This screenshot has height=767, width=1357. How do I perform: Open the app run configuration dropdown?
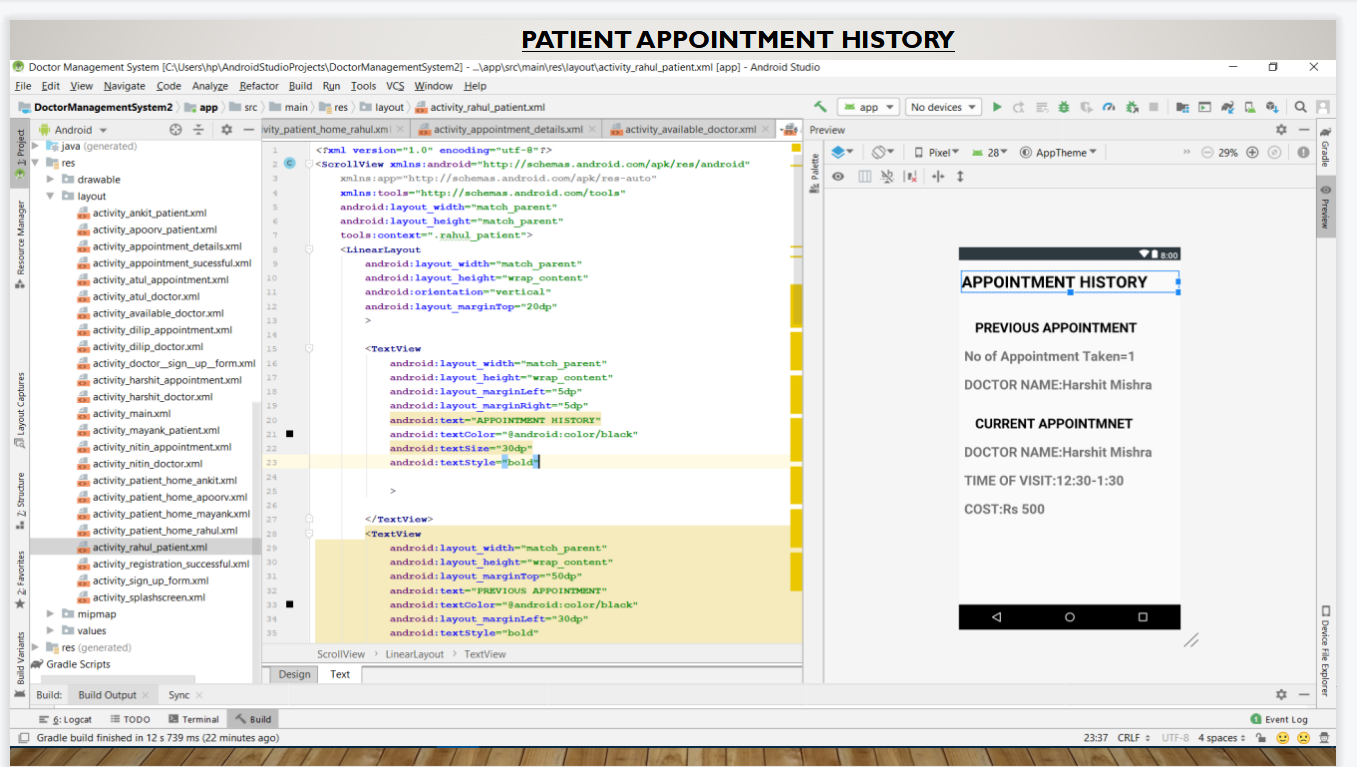[x=868, y=107]
